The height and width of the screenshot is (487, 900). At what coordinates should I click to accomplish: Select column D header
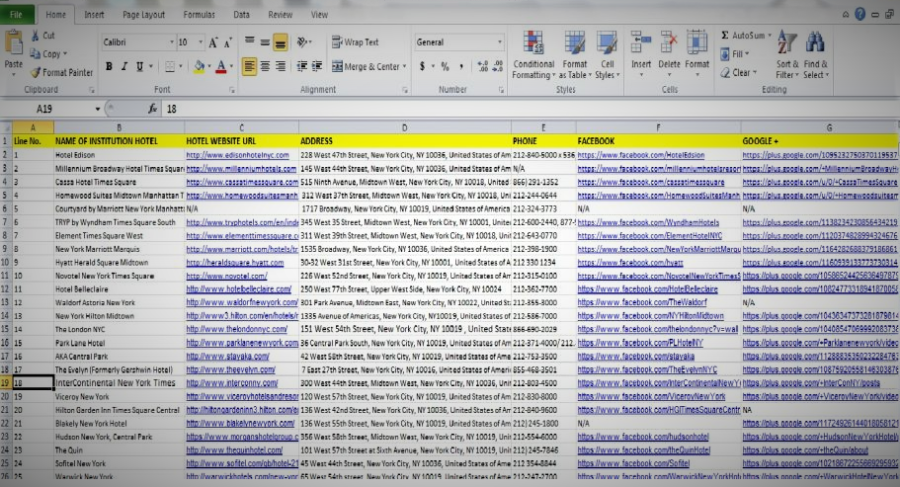(x=405, y=127)
